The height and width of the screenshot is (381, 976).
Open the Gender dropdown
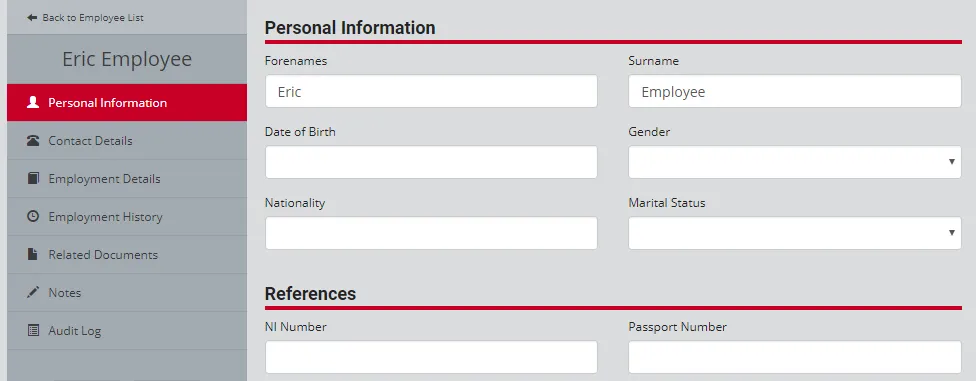tap(795, 162)
